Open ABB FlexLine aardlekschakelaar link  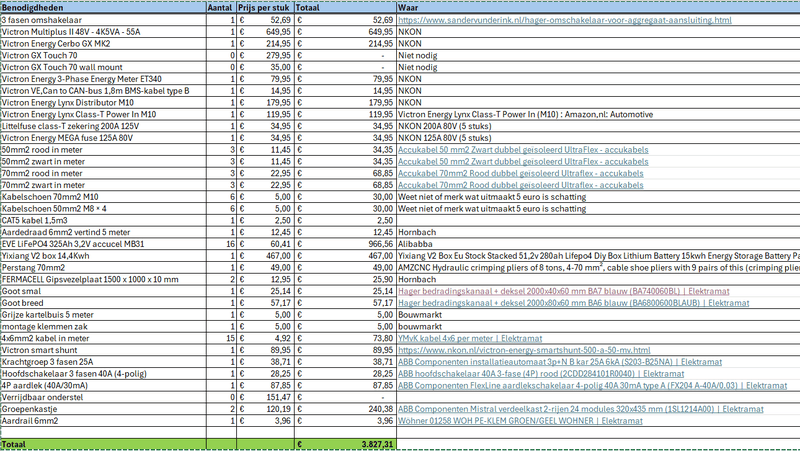click(x=592, y=385)
